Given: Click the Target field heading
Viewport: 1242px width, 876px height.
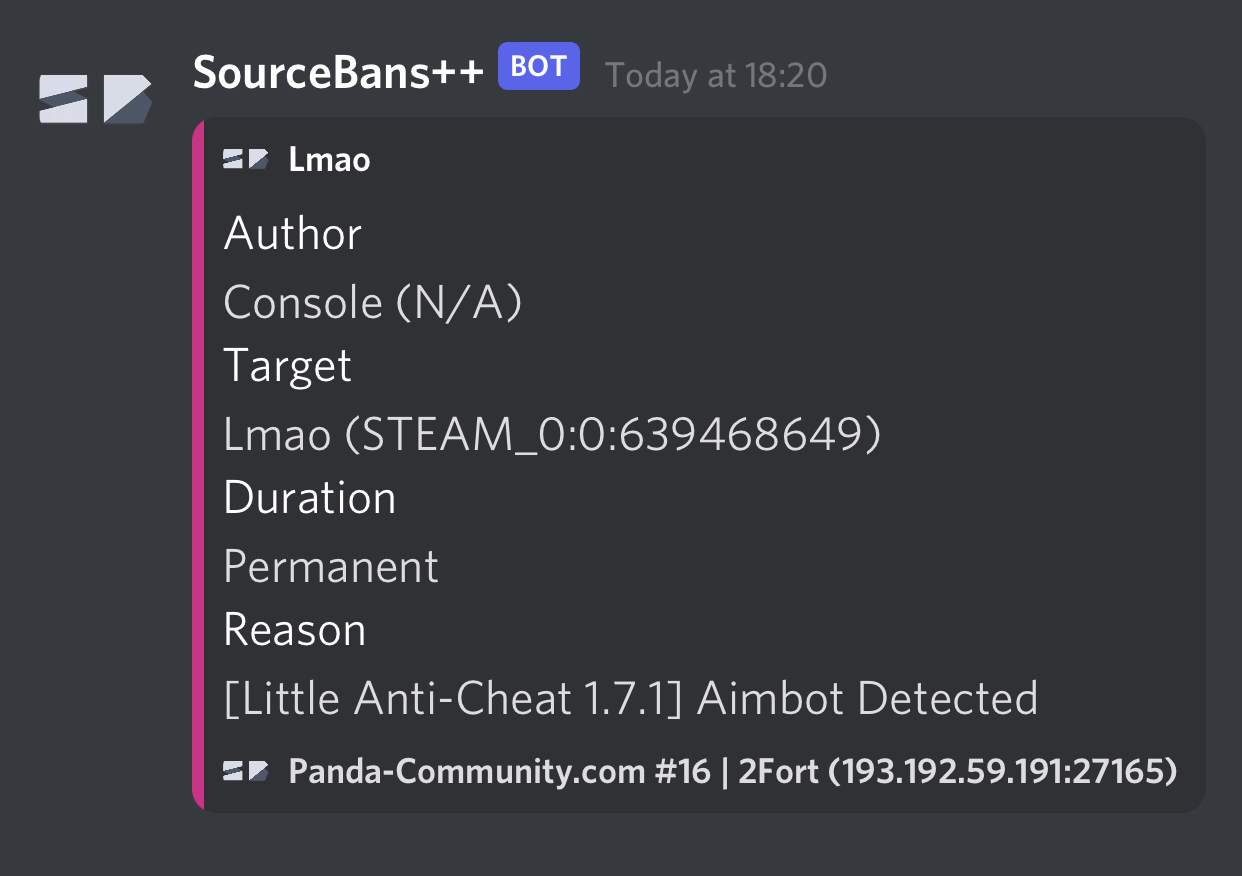Looking at the screenshot, I should 287,366.
